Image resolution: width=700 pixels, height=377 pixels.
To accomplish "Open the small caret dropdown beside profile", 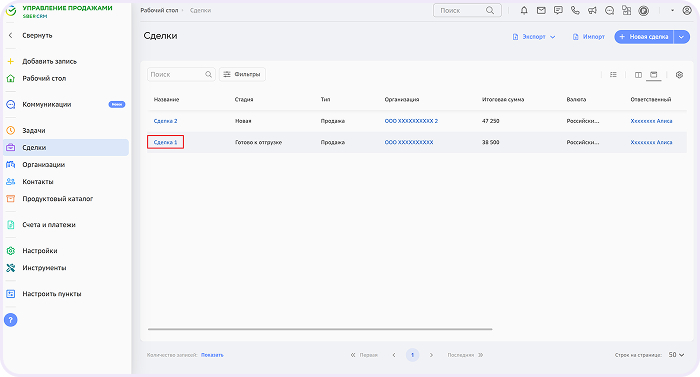I will pyautogui.click(x=672, y=10).
